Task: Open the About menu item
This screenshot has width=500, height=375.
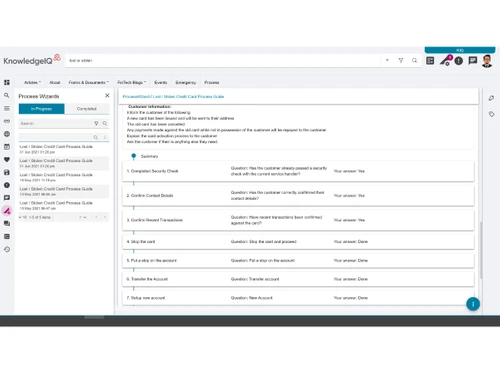Action: (55, 82)
